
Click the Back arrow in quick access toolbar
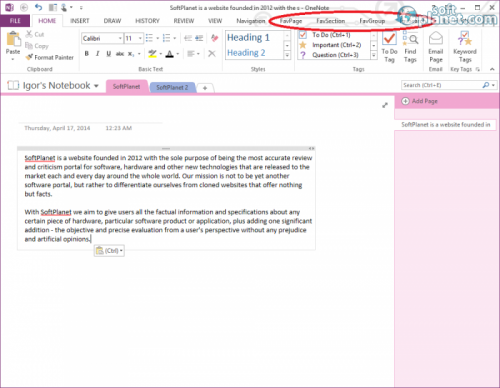(x=24, y=7)
